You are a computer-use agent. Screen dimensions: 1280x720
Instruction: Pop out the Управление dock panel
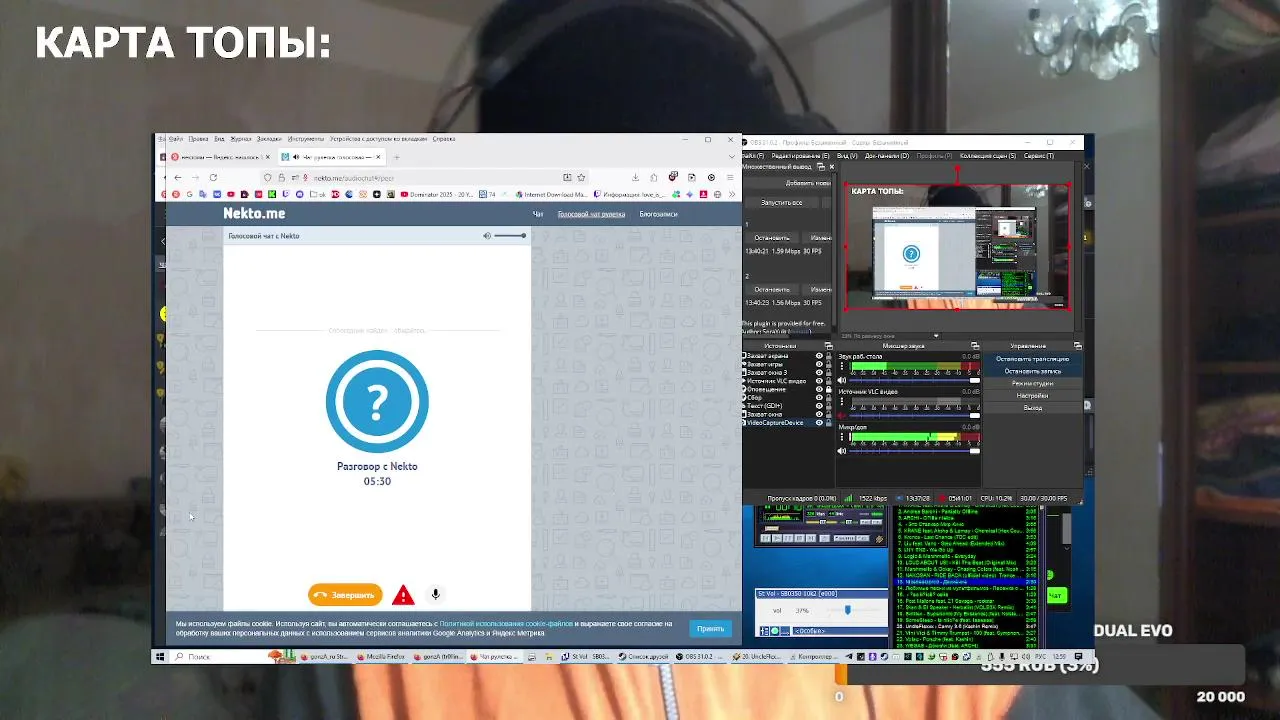point(1079,346)
